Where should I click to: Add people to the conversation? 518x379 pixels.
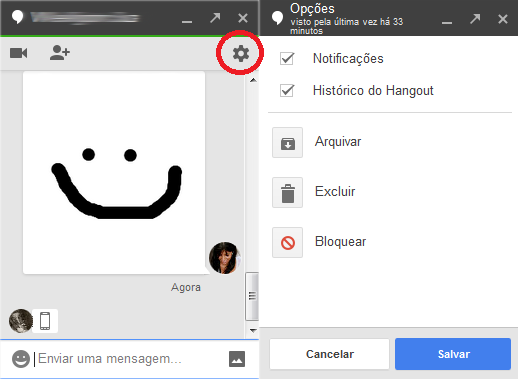pyautogui.click(x=60, y=53)
